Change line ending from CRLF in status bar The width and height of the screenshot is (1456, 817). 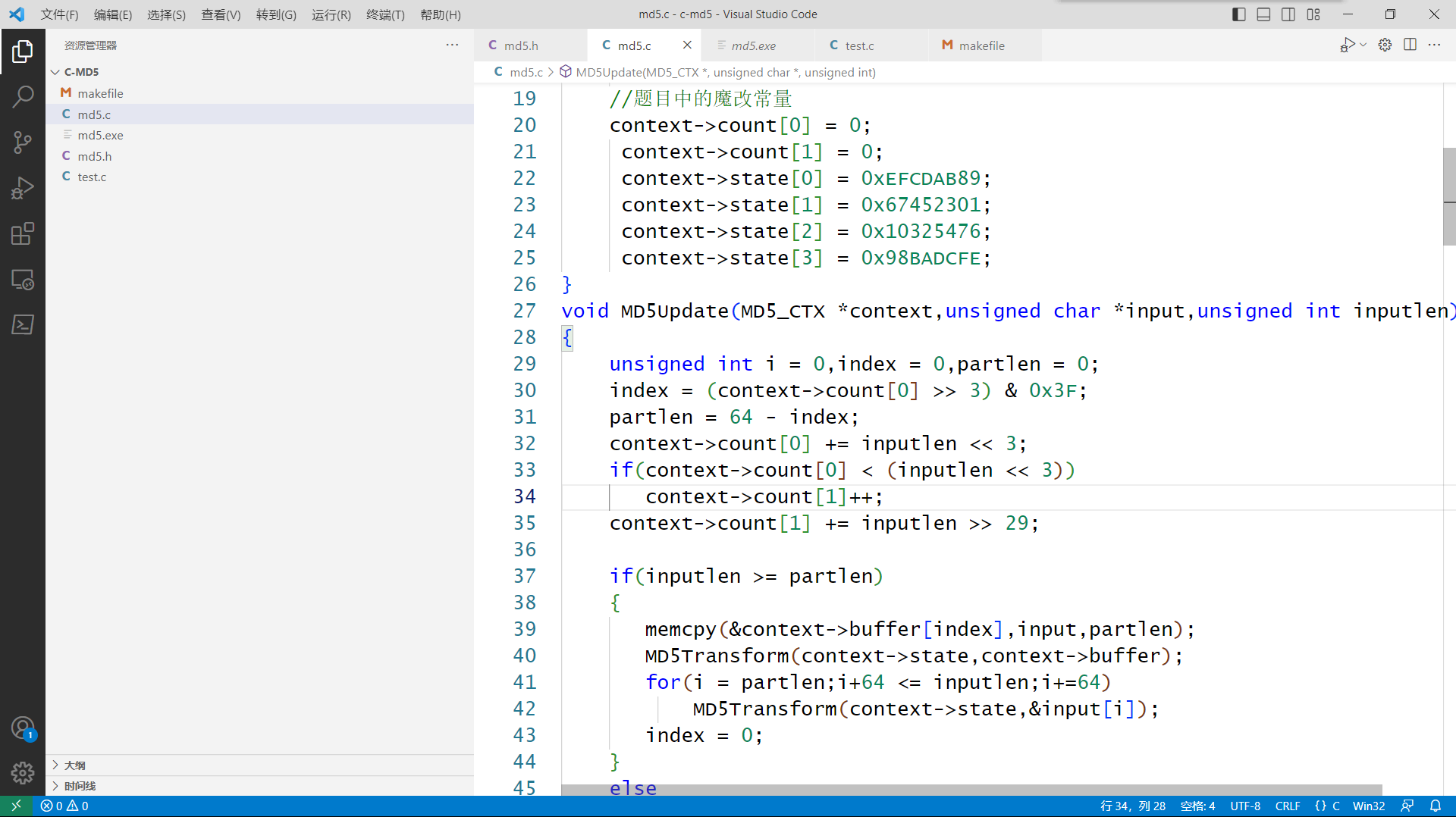[x=1287, y=806]
